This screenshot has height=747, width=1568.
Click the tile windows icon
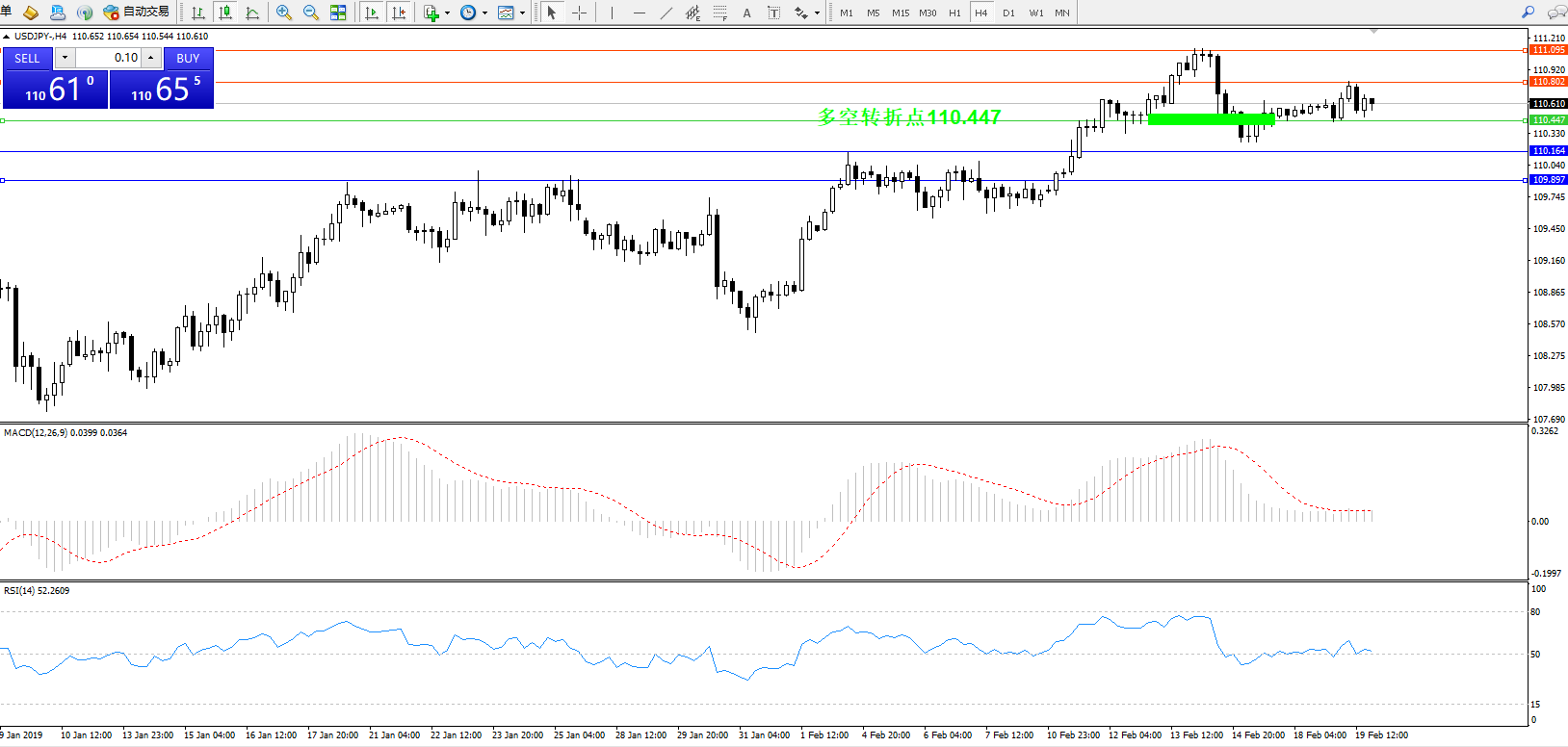(338, 13)
